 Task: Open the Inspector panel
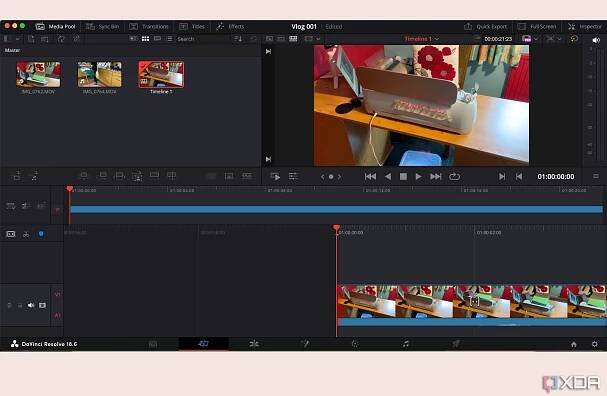(x=585, y=27)
